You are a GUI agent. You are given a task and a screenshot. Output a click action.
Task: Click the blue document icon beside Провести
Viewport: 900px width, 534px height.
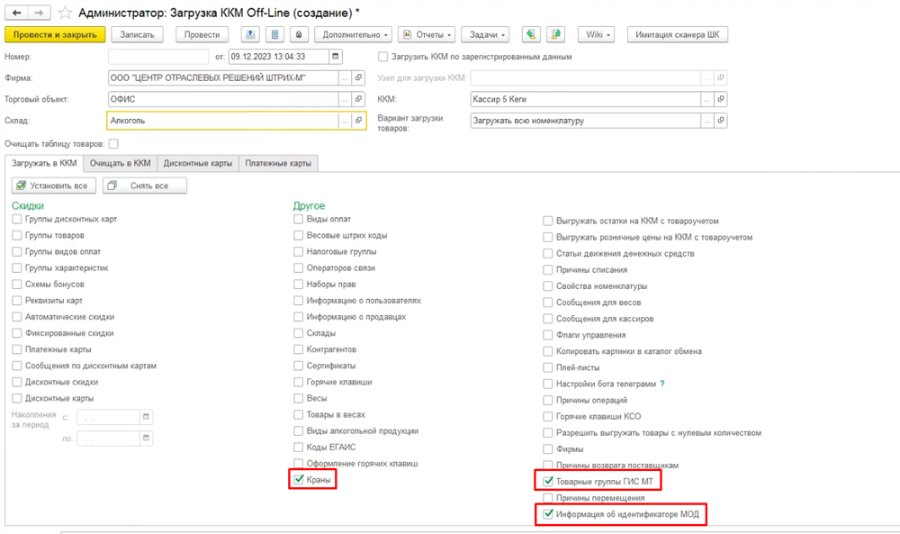point(250,34)
